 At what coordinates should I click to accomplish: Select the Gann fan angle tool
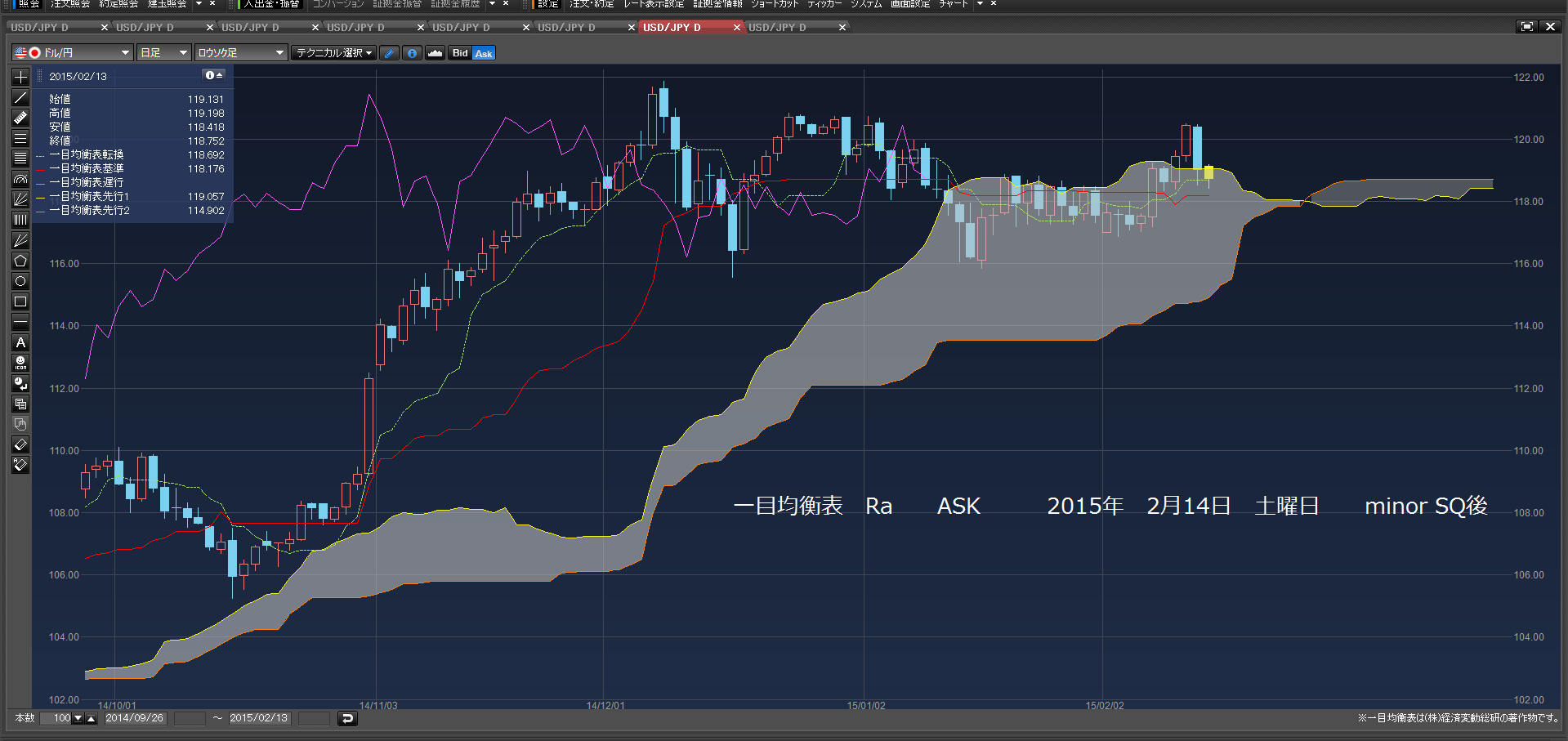[x=20, y=240]
